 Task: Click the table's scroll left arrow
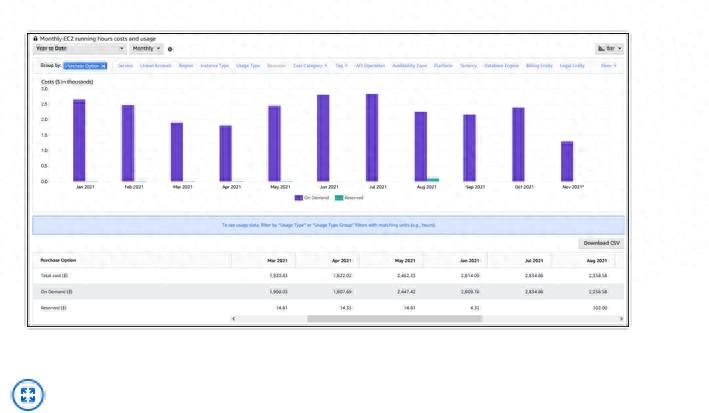(x=232, y=319)
